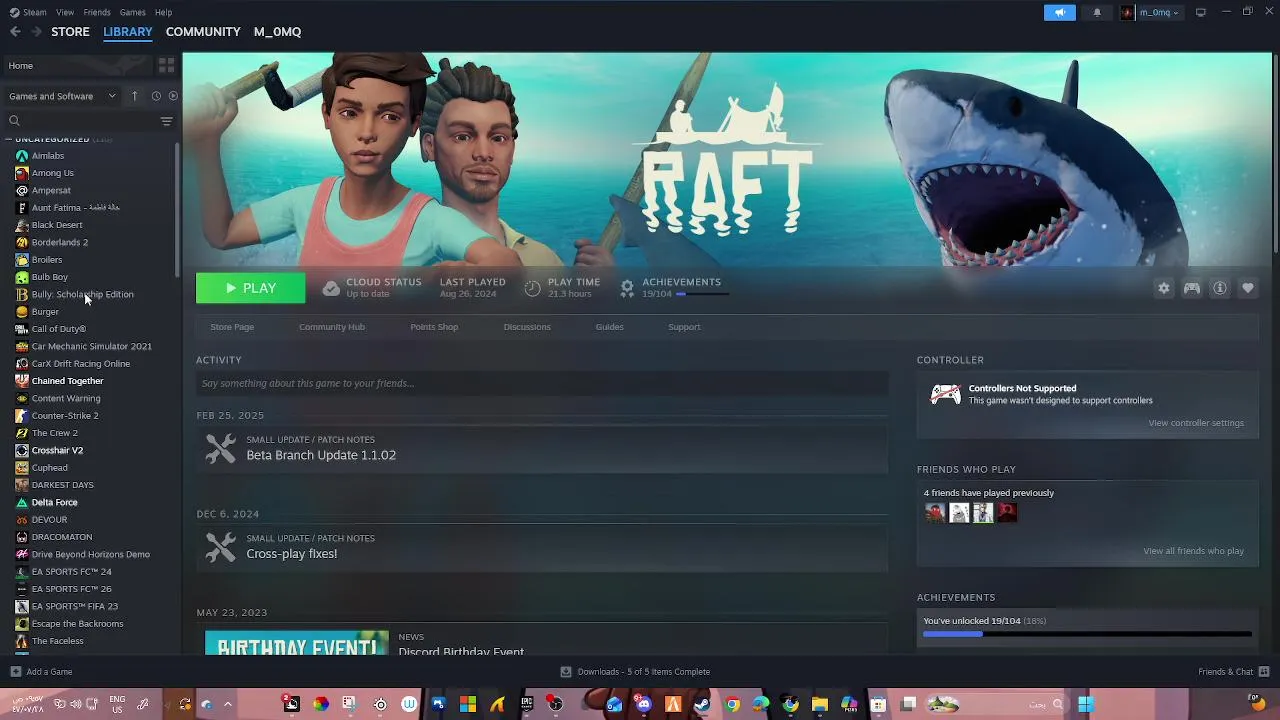Open the notifications bell

[1097, 12]
